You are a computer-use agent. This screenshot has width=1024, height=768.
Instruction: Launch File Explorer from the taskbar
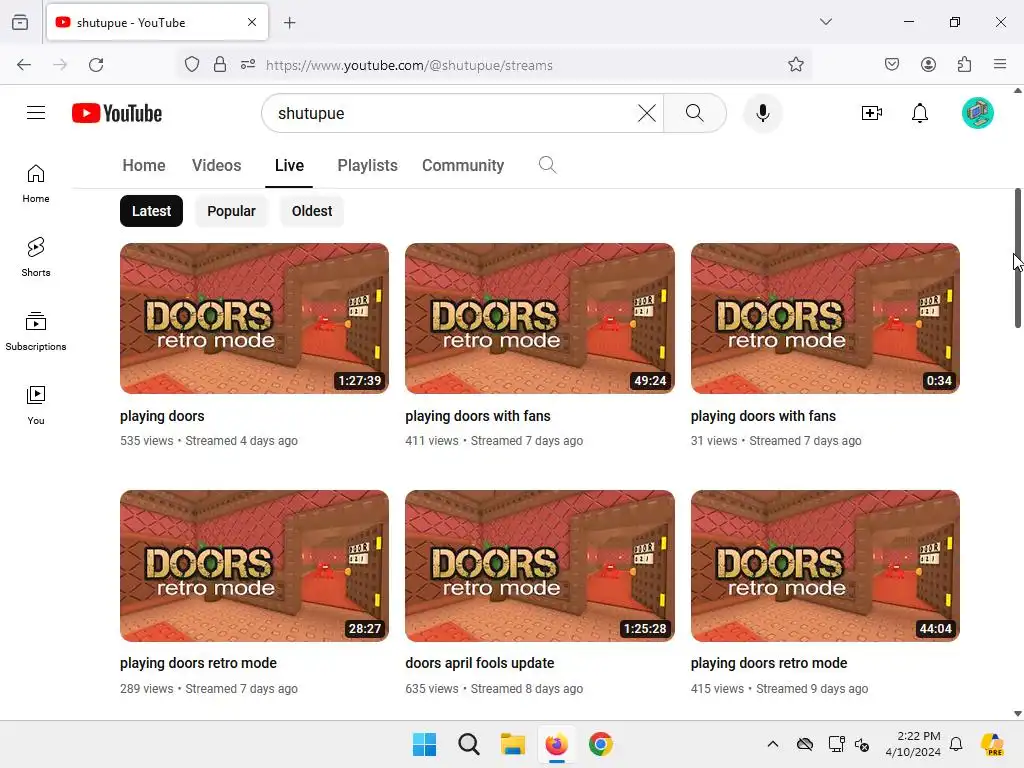click(513, 744)
